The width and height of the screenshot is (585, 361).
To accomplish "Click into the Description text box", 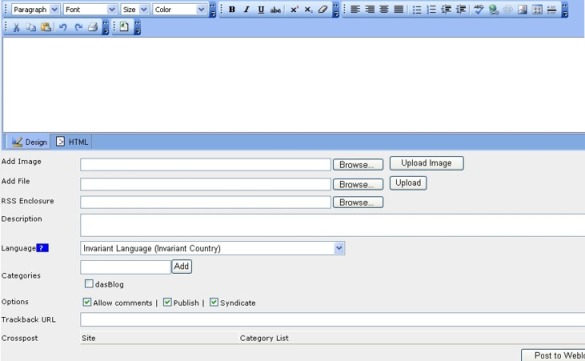I will coord(332,225).
